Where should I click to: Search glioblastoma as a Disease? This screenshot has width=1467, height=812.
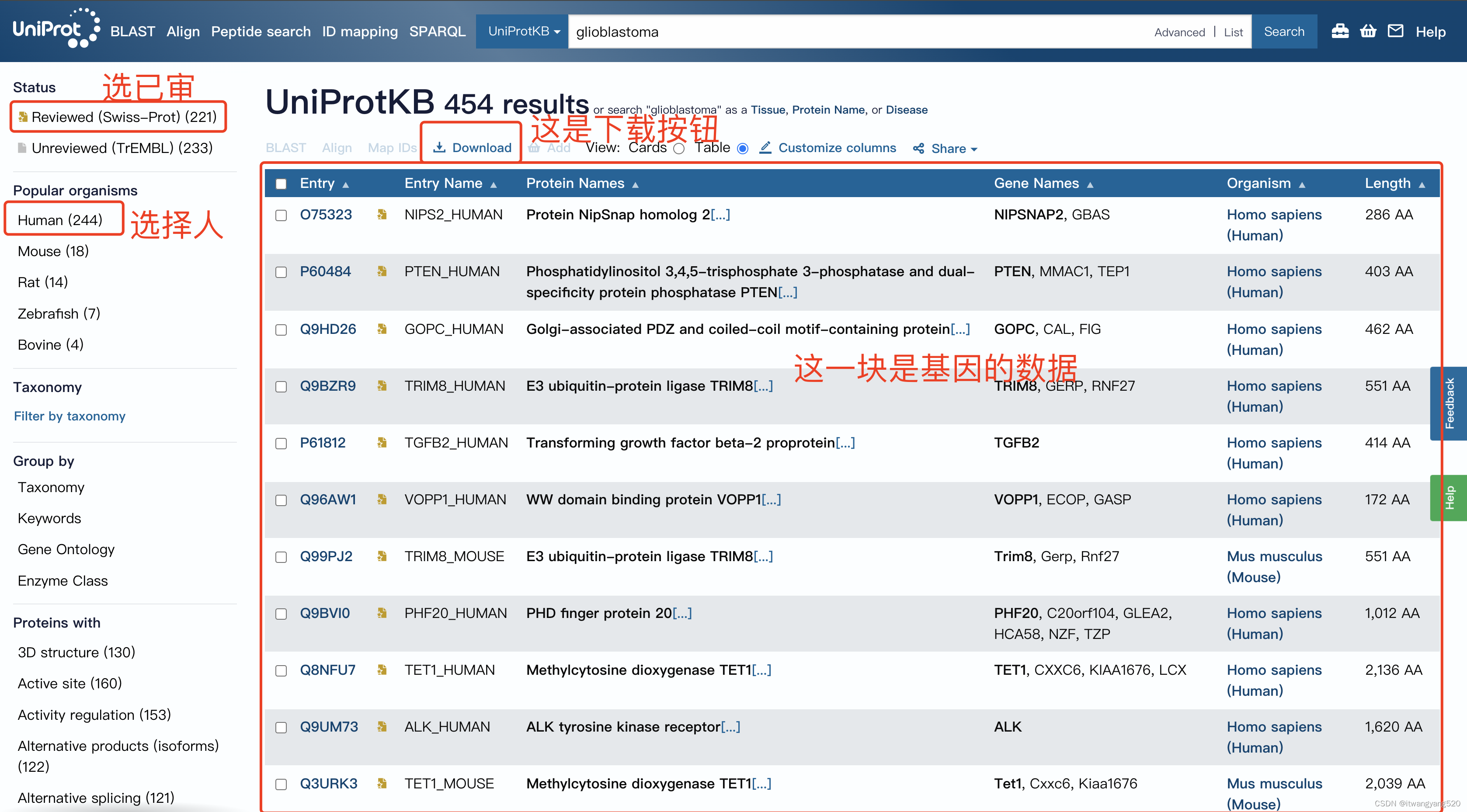907,110
